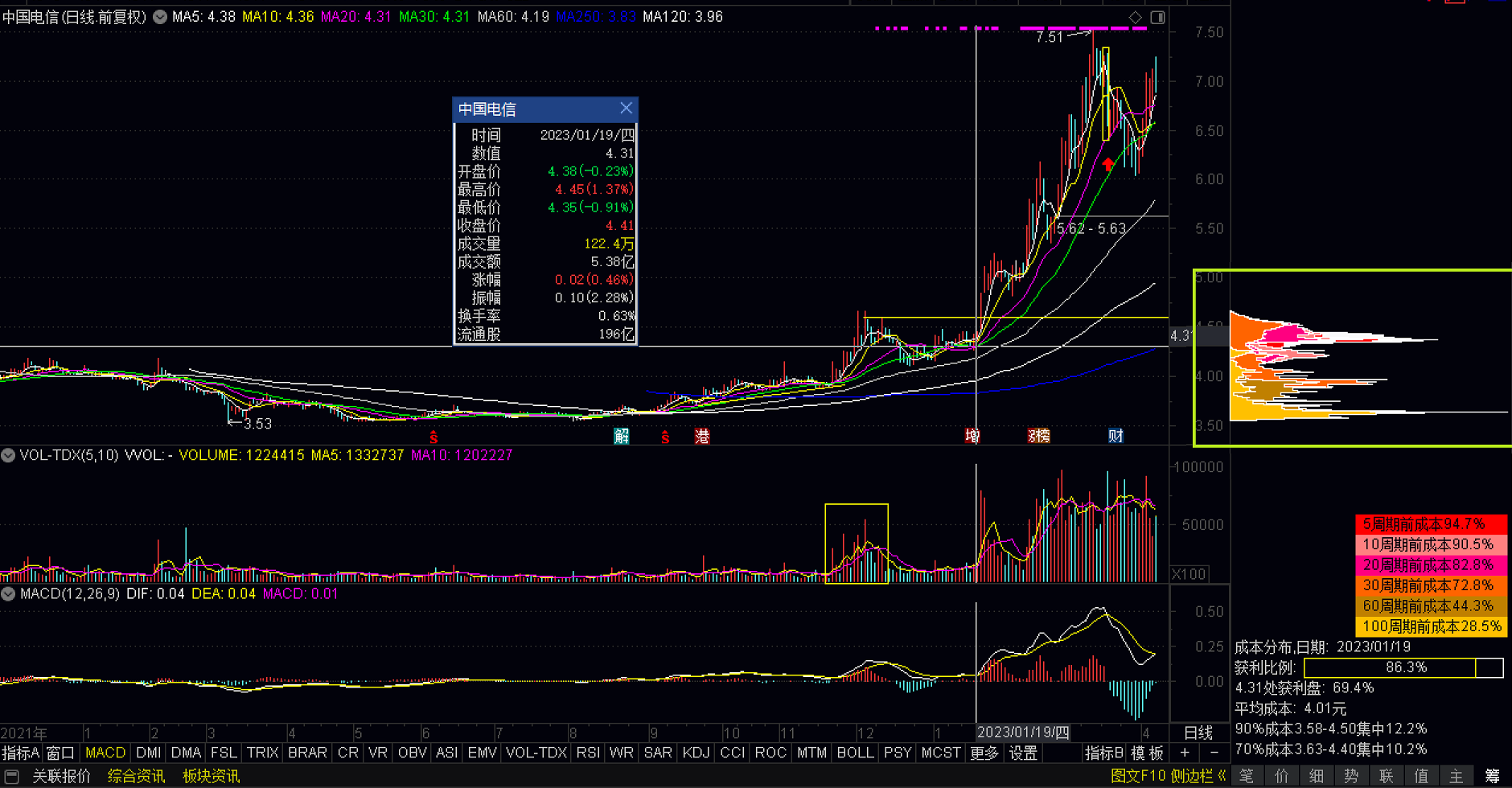The height and width of the screenshot is (788, 1512).
Task: Open 综合资讯 tab
Action: click(136, 776)
